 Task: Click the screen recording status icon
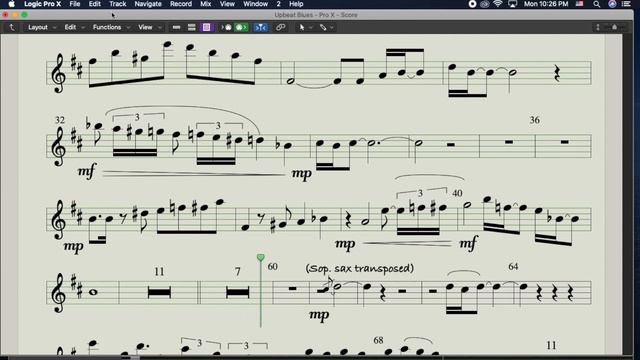[x=472, y=4]
